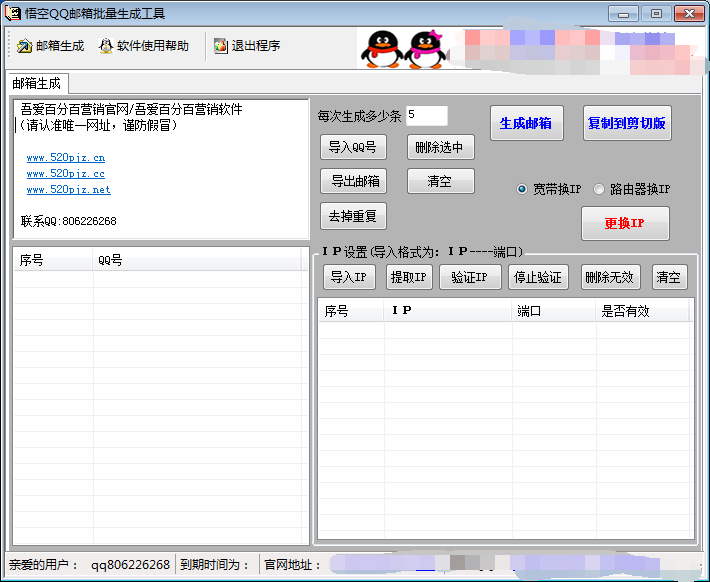710x582 pixels.
Task: Click the 退出程序 toolbar icon
Action: pyautogui.click(x=221, y=46)
